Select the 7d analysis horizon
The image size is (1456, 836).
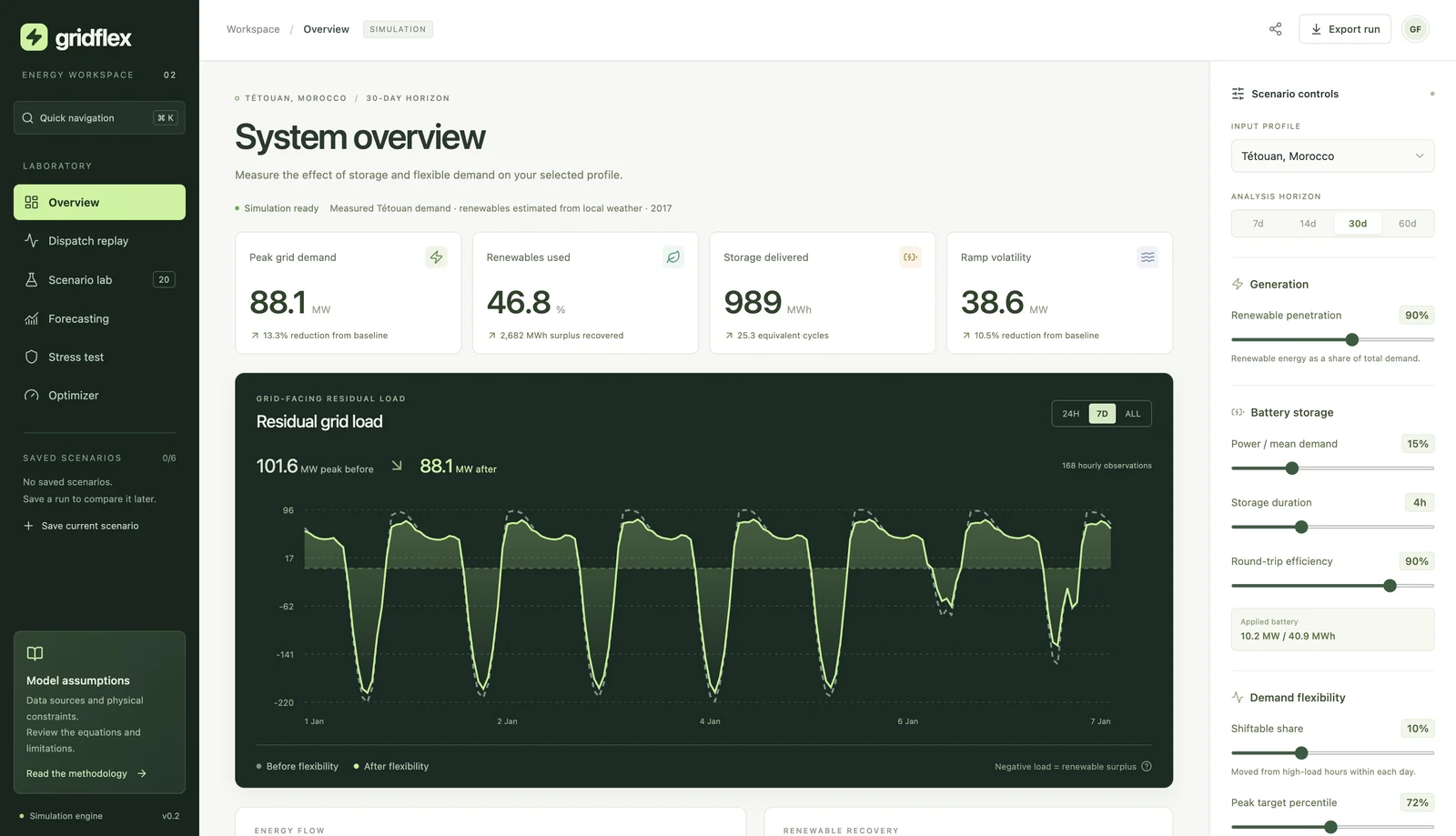tap(1258, 224)
